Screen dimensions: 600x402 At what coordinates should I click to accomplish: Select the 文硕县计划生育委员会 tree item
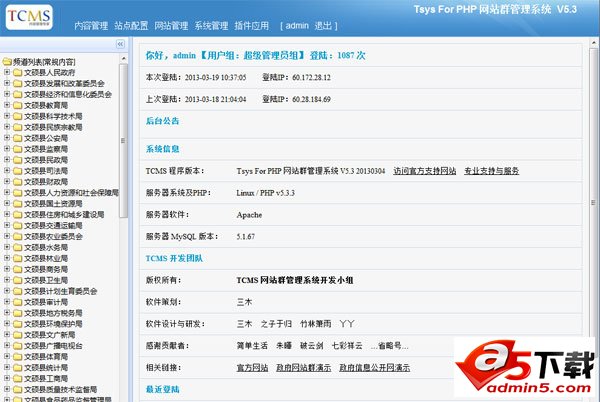pyautogui.click(x=60, y=291)
